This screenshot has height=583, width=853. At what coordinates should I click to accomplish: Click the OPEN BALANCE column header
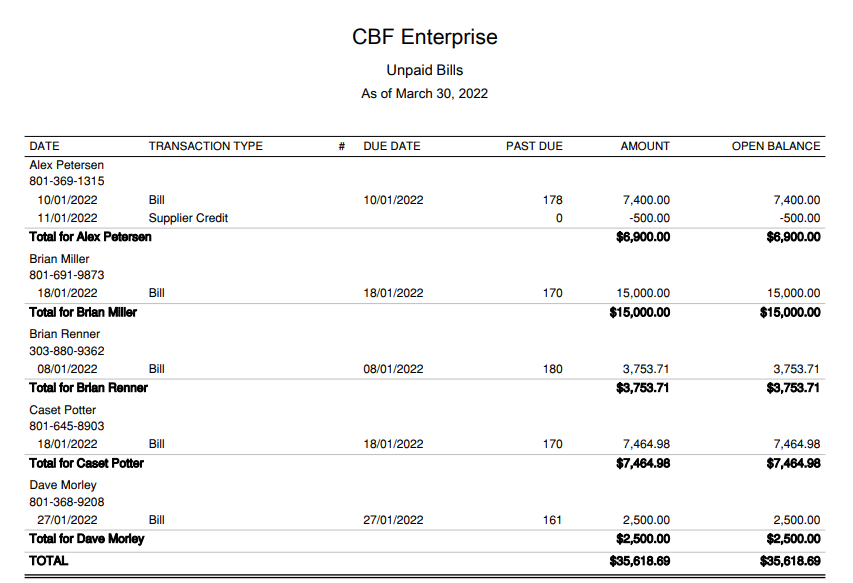point(776,146)
